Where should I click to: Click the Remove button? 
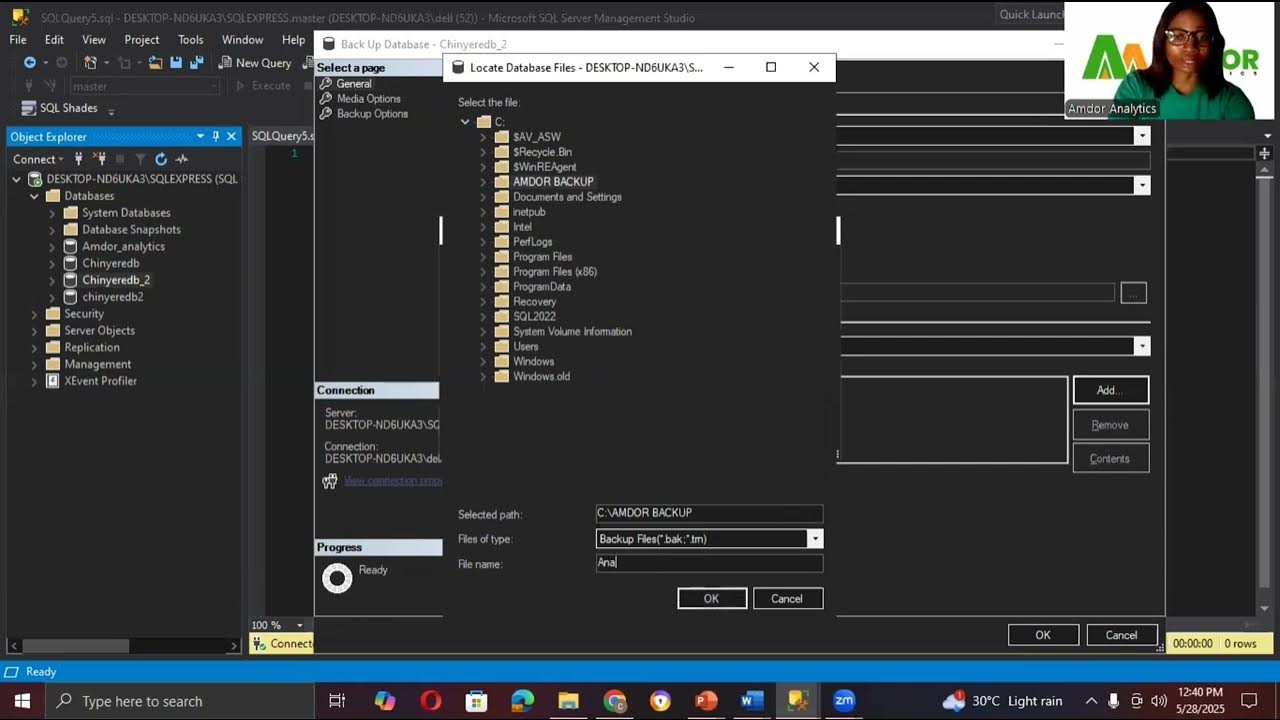tap(1110, 425)
